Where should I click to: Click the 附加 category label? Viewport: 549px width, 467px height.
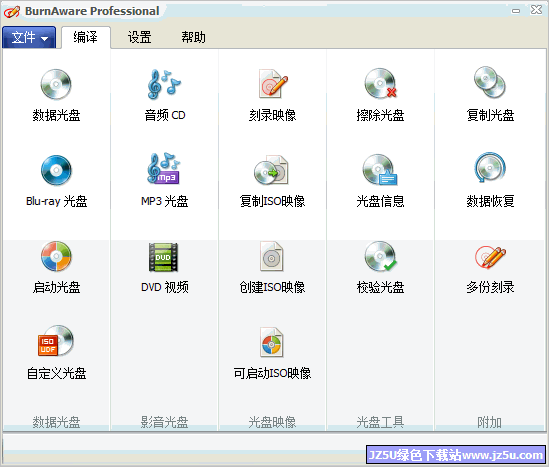click(x=489, y=422)
